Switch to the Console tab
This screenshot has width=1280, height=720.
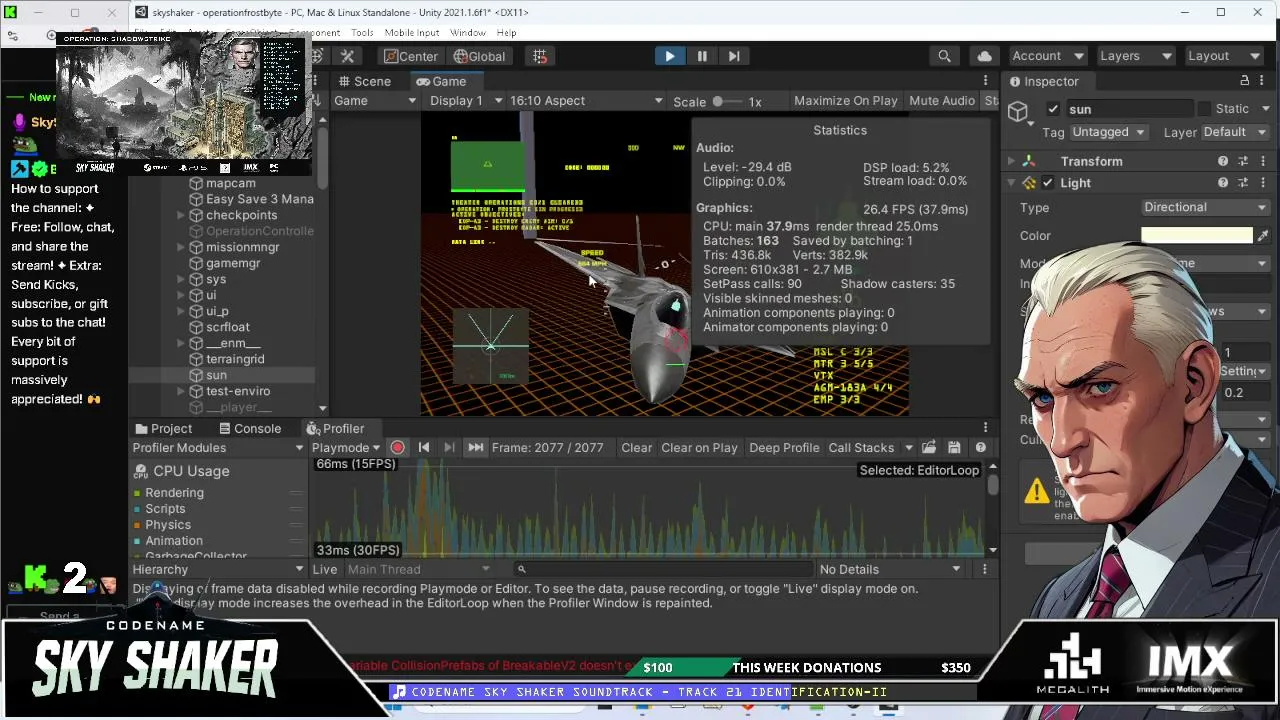tap(248, 428)
